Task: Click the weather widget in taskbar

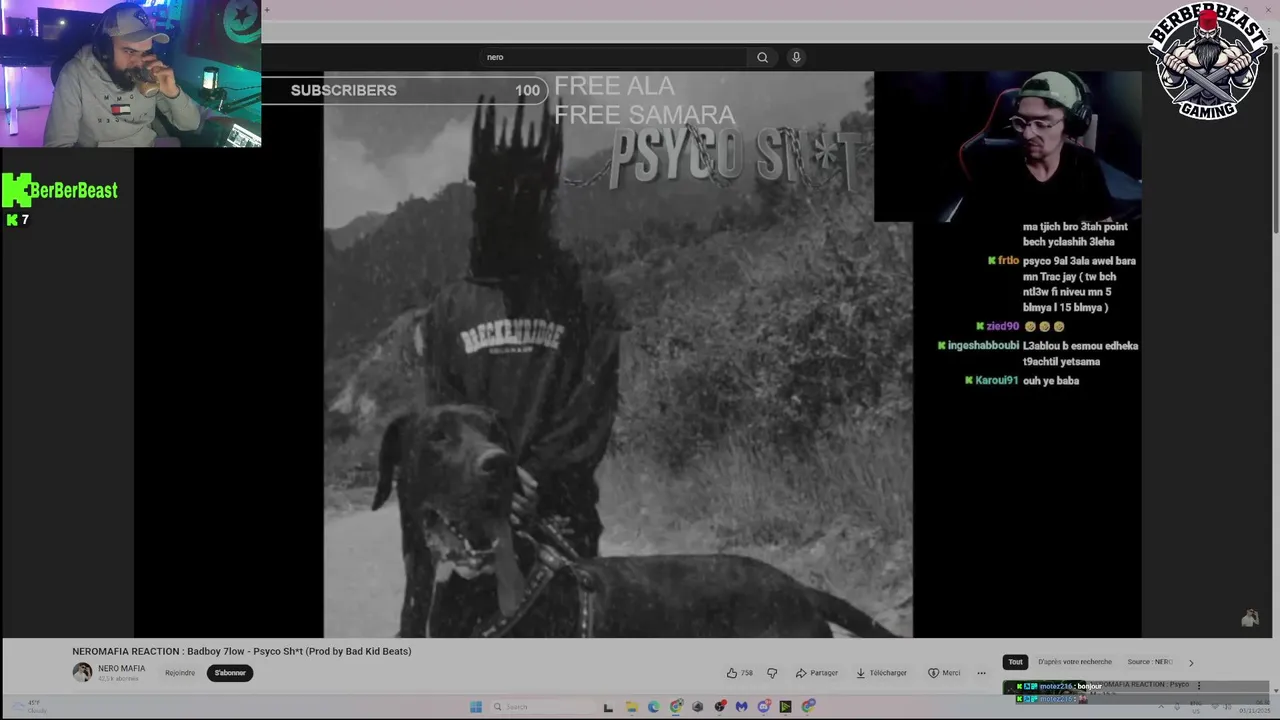Action: click(x=30, y=707)
